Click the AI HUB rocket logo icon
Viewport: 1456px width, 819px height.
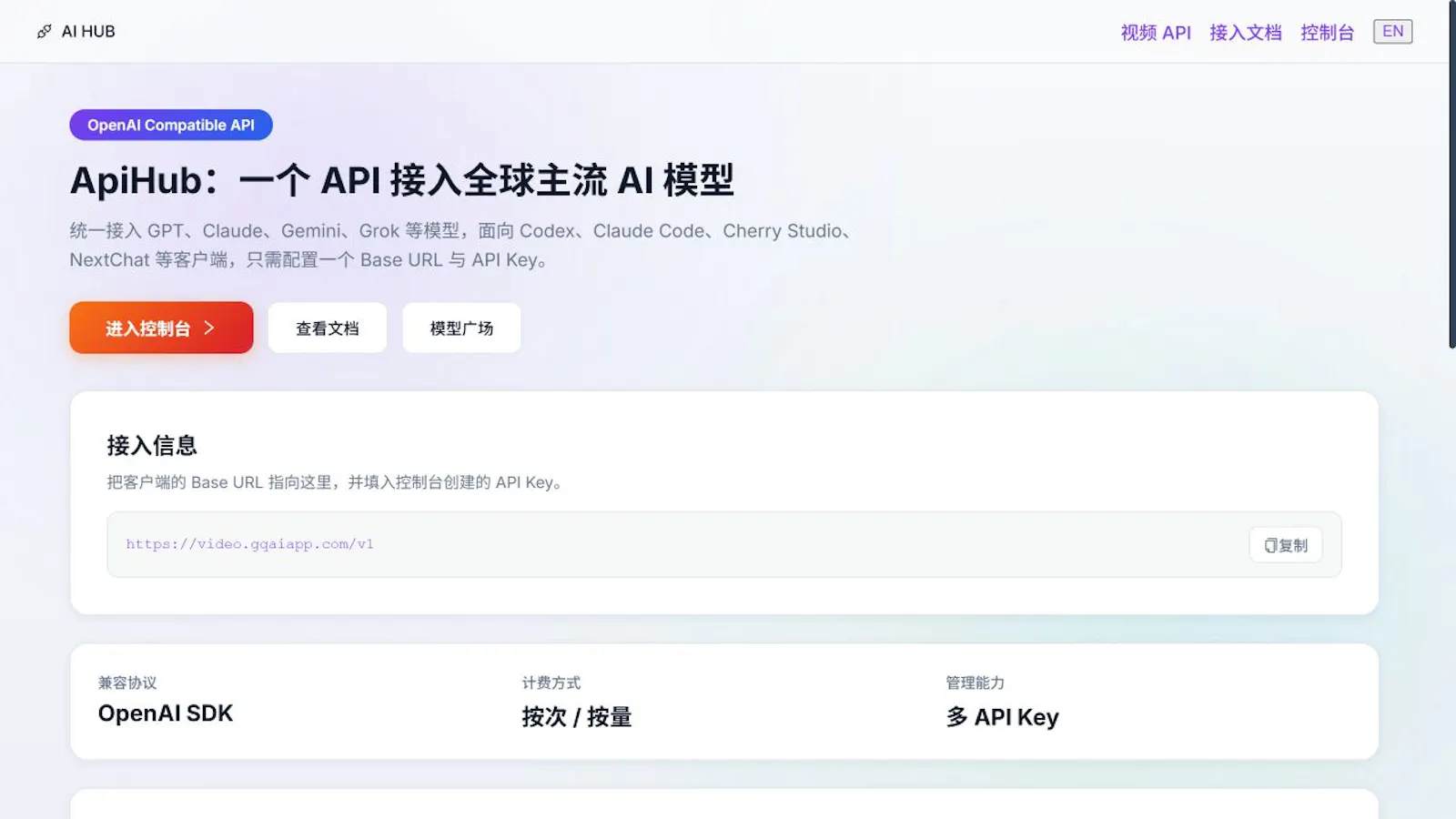coord(44,32)
